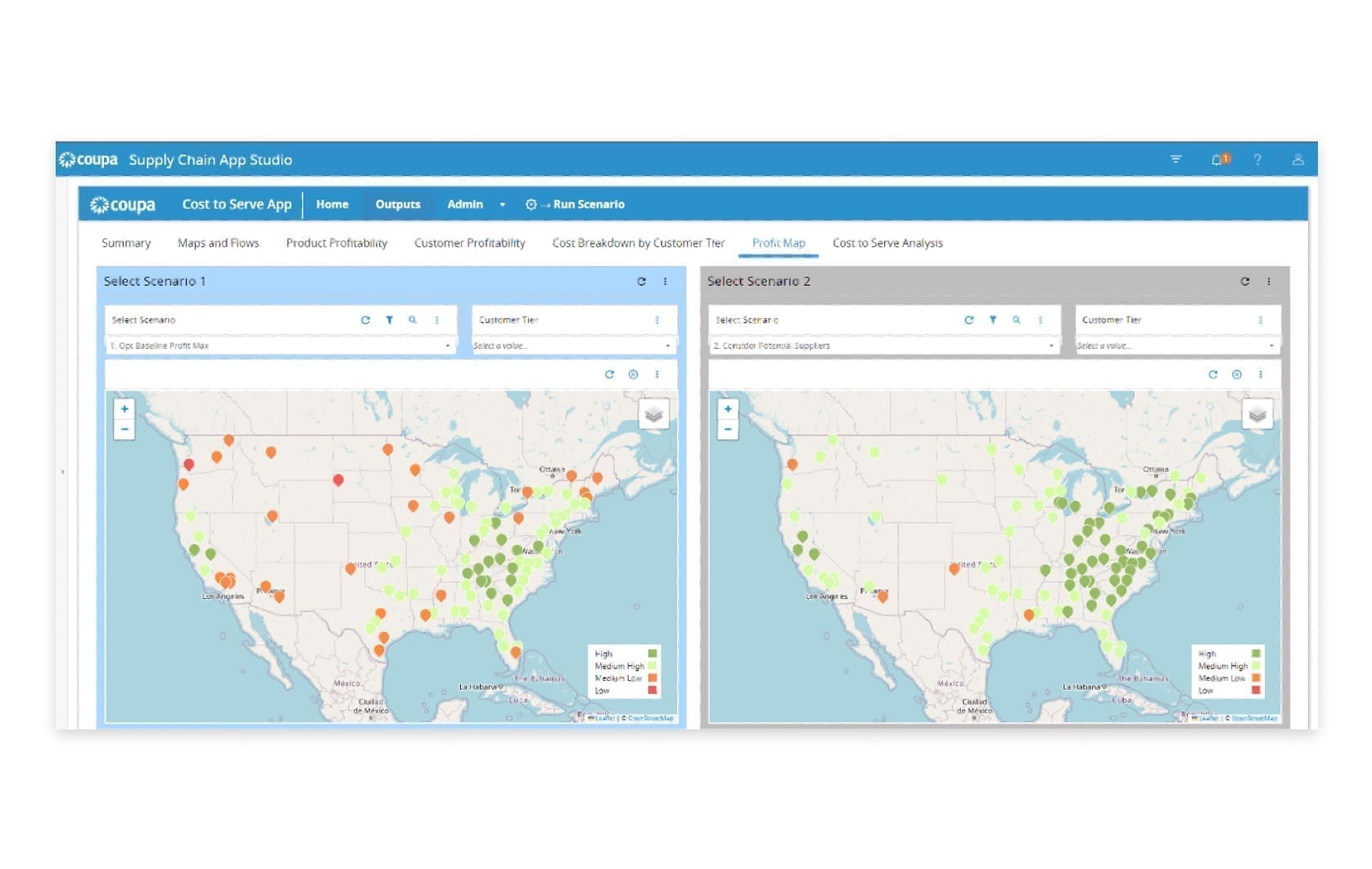Open the layers control on the Scenario 2 map
This screenshot has height=869, width=1372.
(x=1256, y=416)
